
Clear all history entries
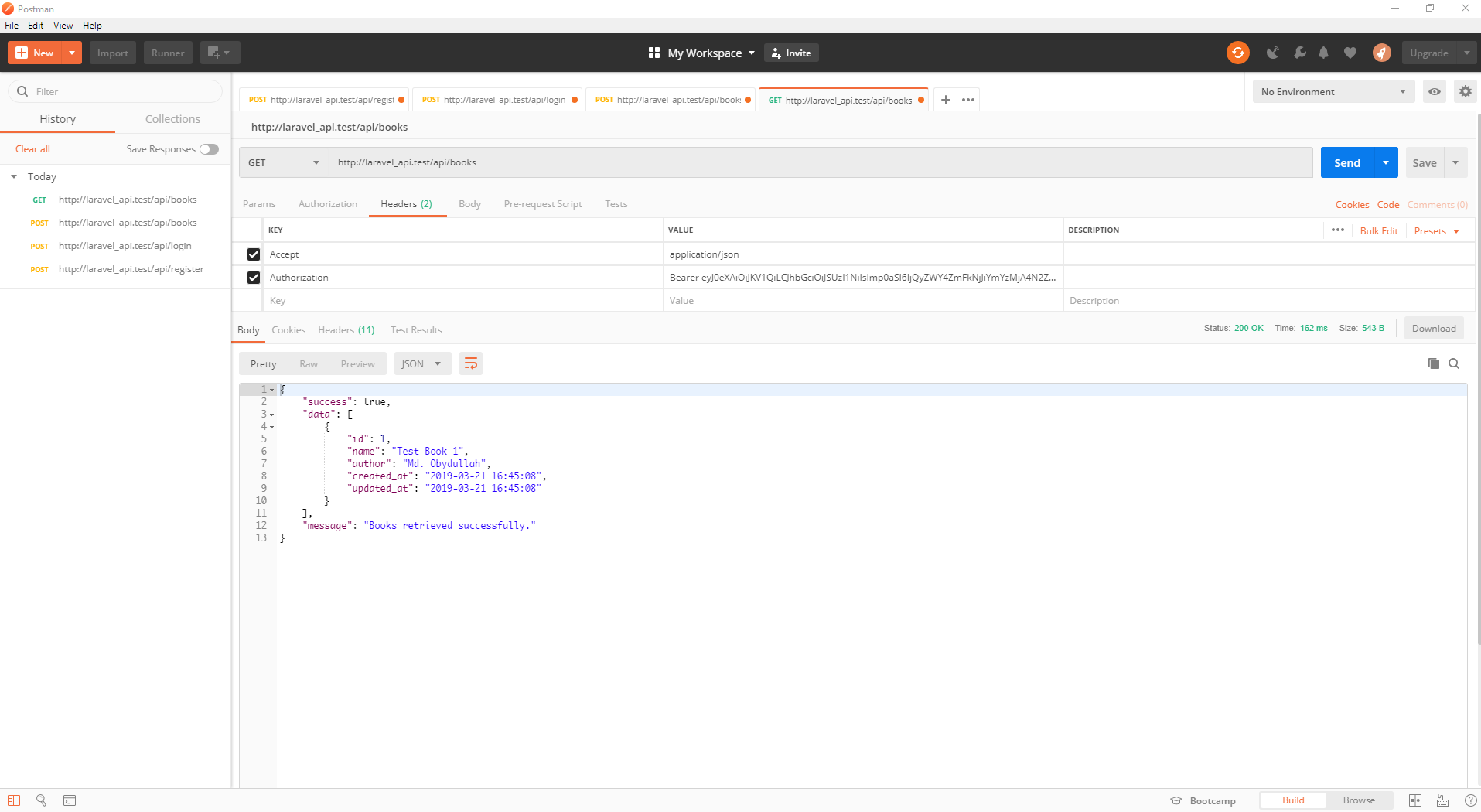[32, 149]
